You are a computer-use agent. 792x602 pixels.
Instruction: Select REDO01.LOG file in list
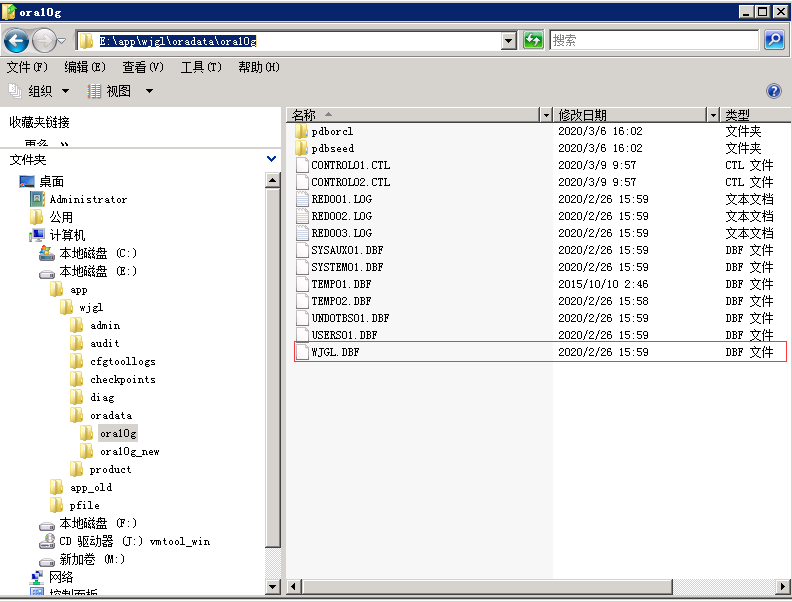tap(341, 199)
